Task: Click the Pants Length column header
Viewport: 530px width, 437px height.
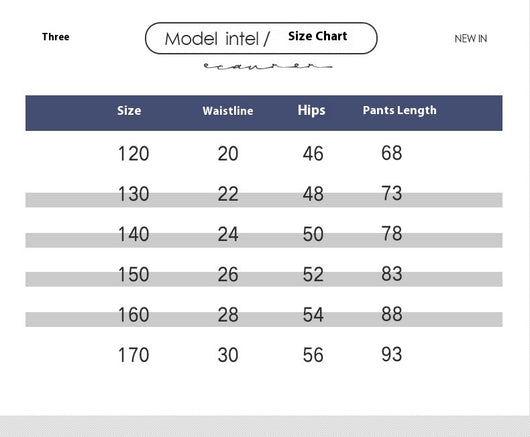Action: [x=400, y=111]
